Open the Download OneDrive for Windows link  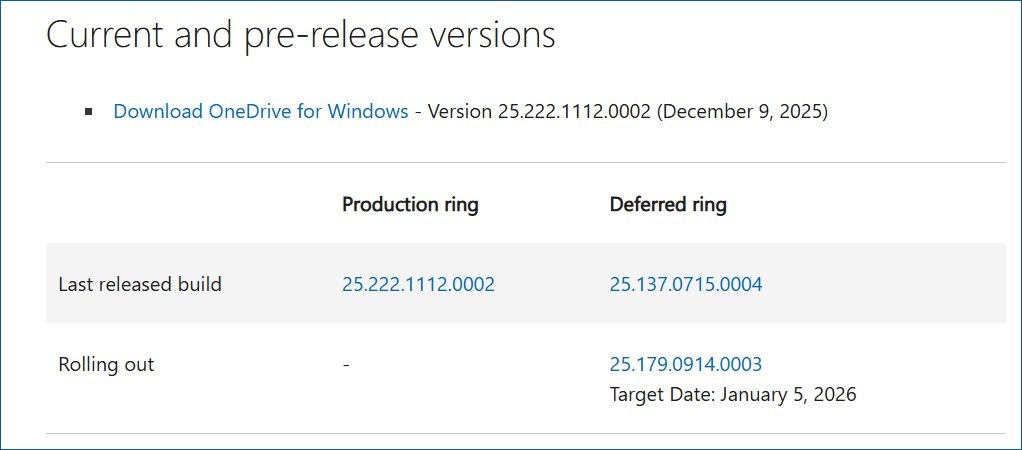click(260, 112)
